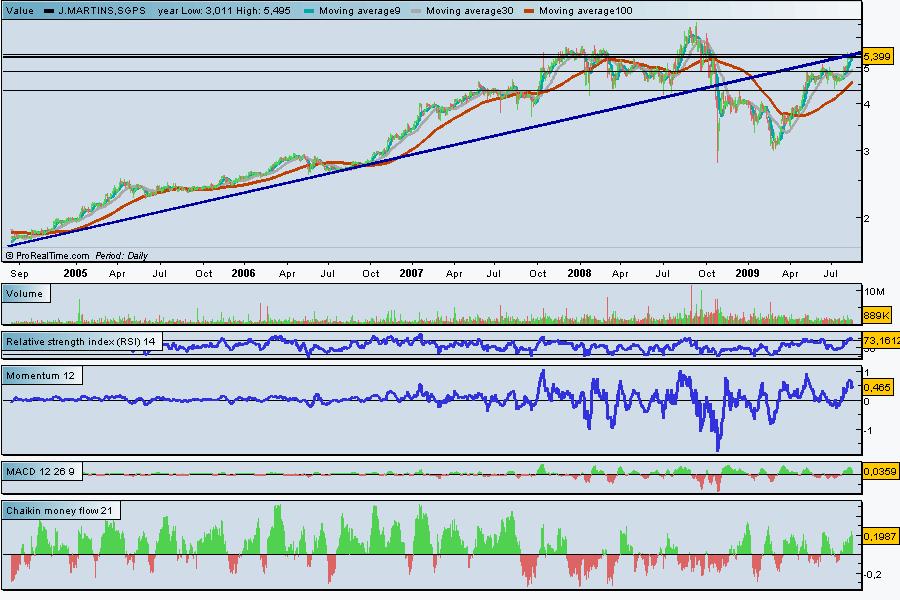Click the 0,465 momentum value tag
Image resolution: width=900 pixels, height=600 pixels.
pyautogui.click(x=877, y=388)
